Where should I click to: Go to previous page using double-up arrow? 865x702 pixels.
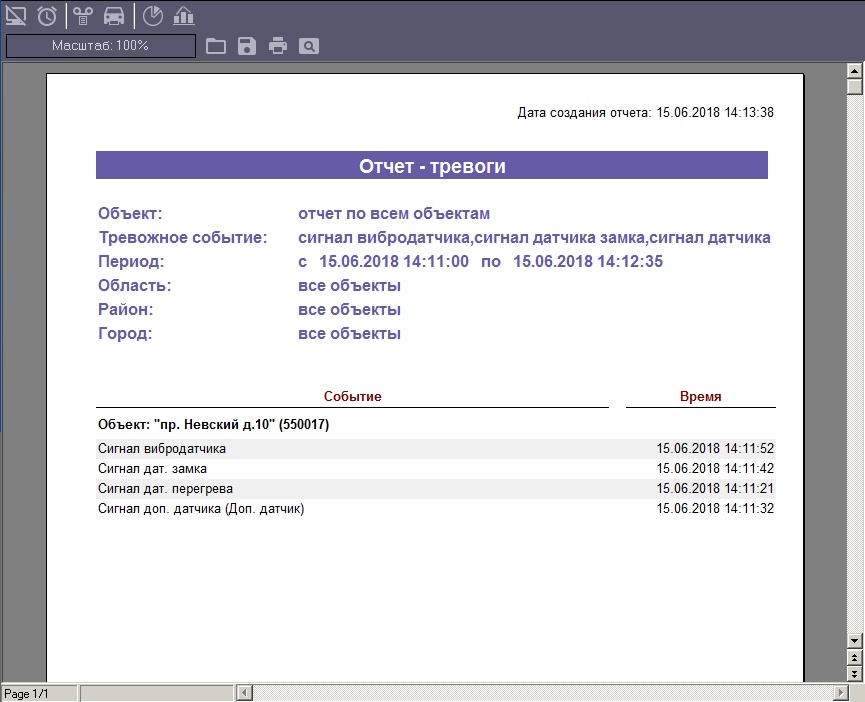pos(854,657)
